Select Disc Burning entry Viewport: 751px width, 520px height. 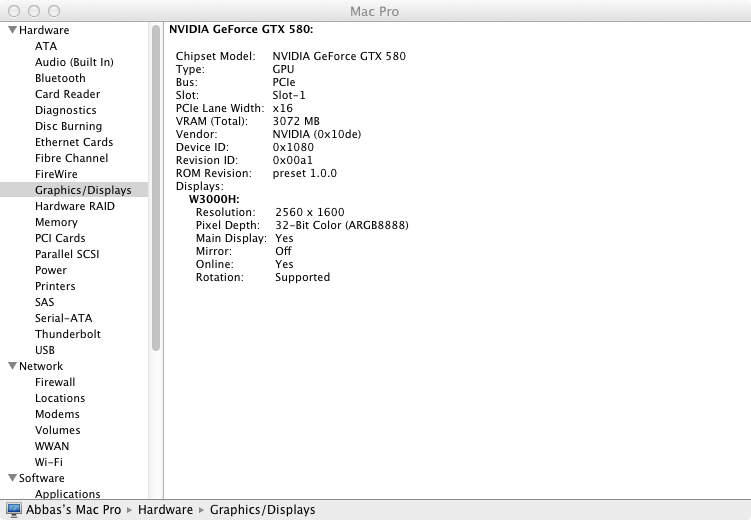pyautogui.click(x=68, y=126)
